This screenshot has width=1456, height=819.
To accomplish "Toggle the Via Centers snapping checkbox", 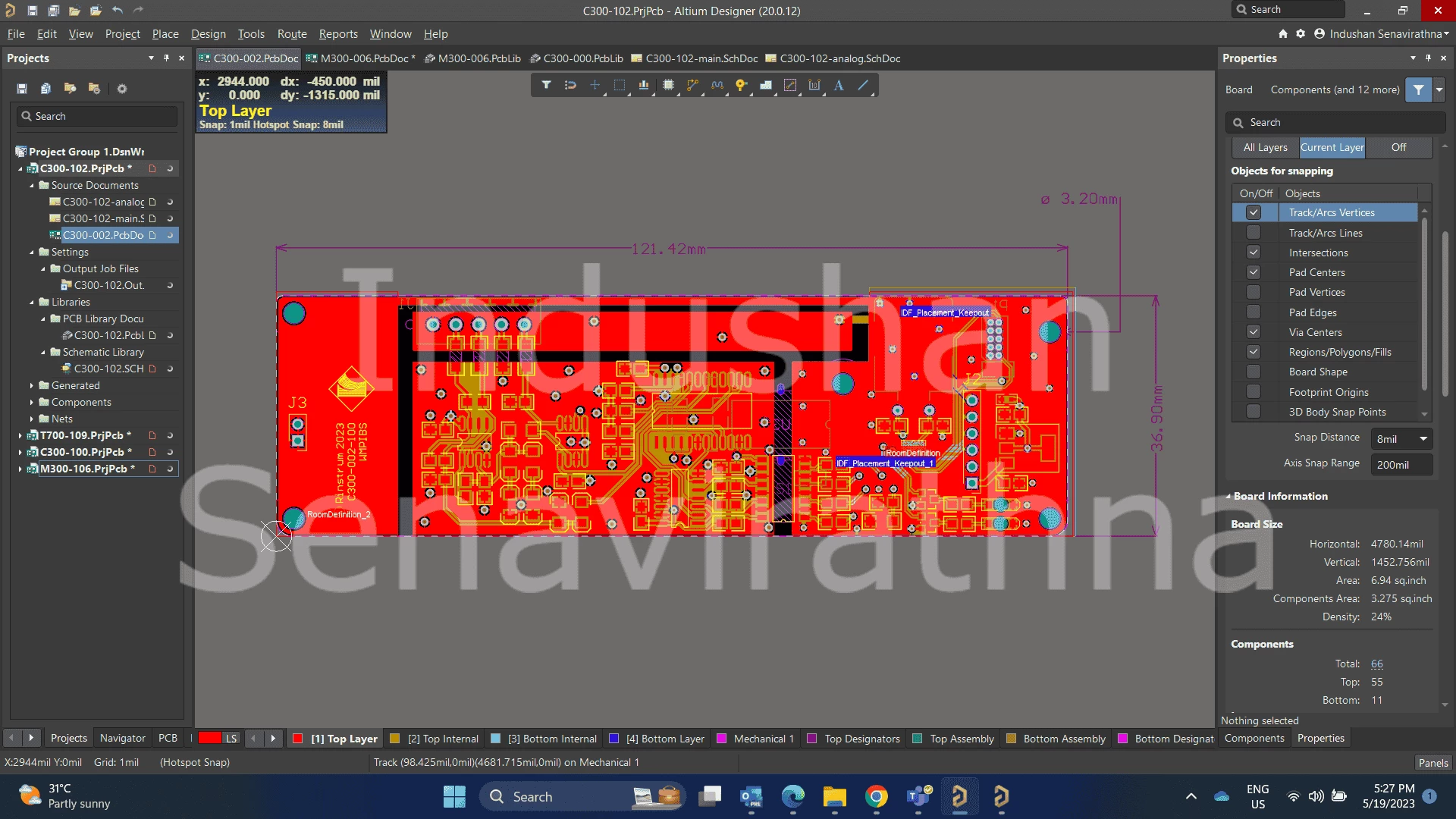I will 1254,332.
